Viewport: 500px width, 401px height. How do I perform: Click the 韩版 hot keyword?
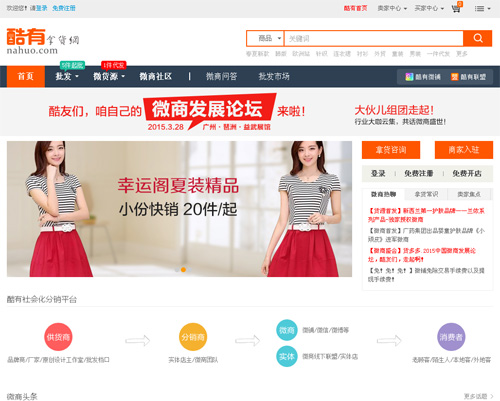coord(281,54)
